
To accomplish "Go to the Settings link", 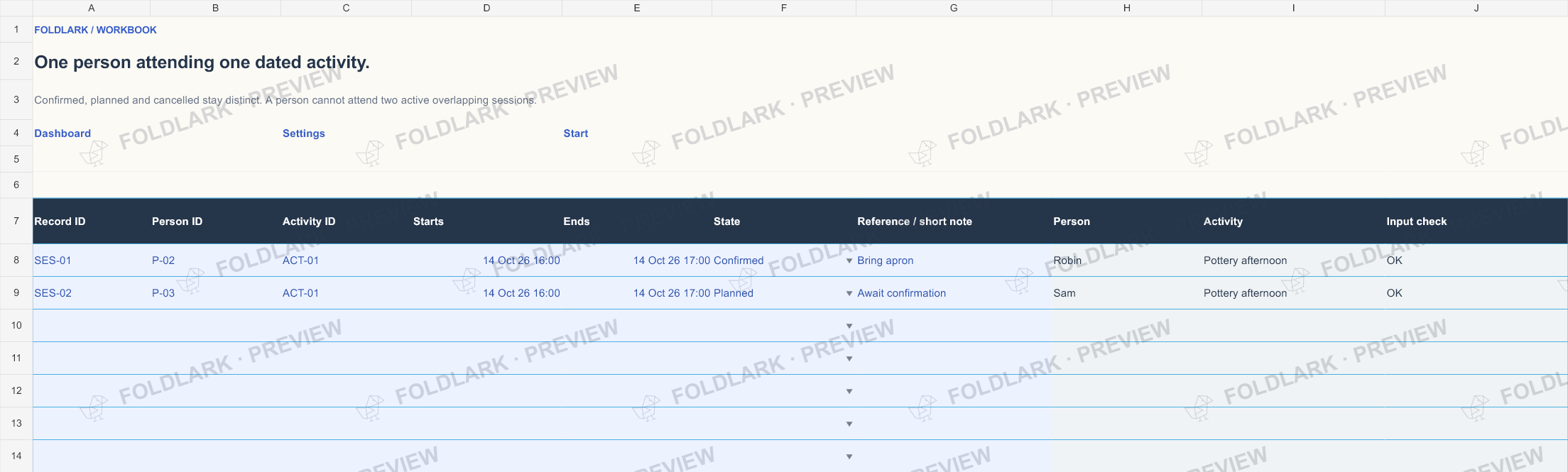I will coord(303,133).
